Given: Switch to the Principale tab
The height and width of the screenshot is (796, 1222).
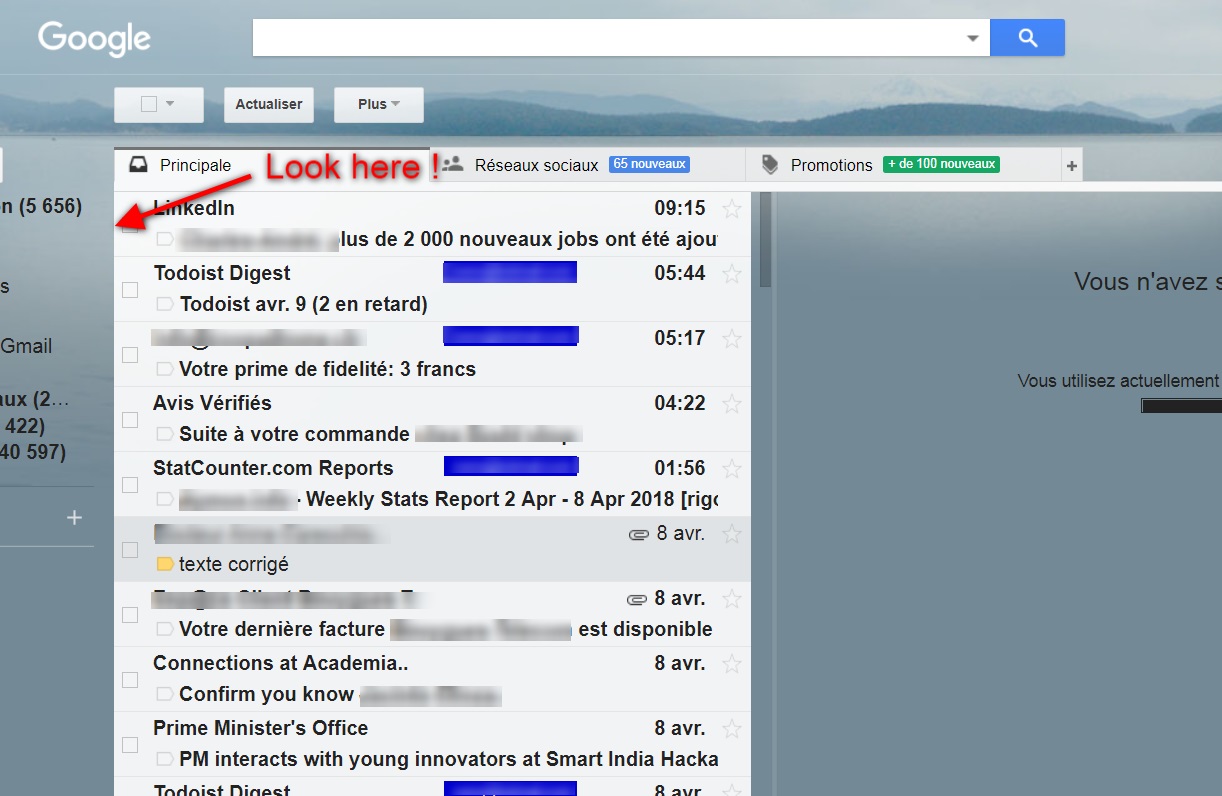Looking at the screenshot, I should pyautogui.click(x=272, y=165).
